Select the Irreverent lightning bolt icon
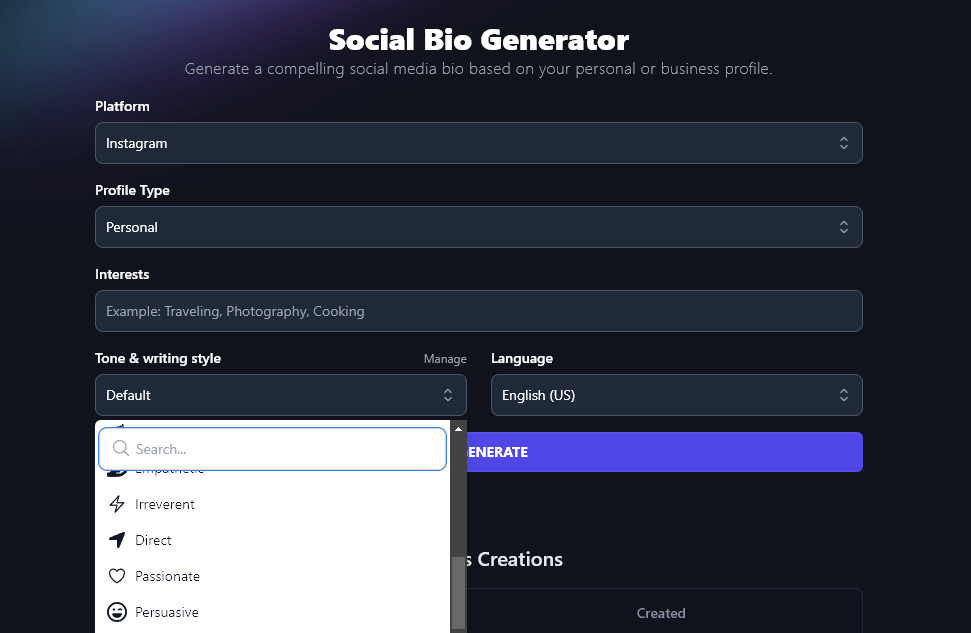This screenshot has width=971, height=633. pos(117,504)
